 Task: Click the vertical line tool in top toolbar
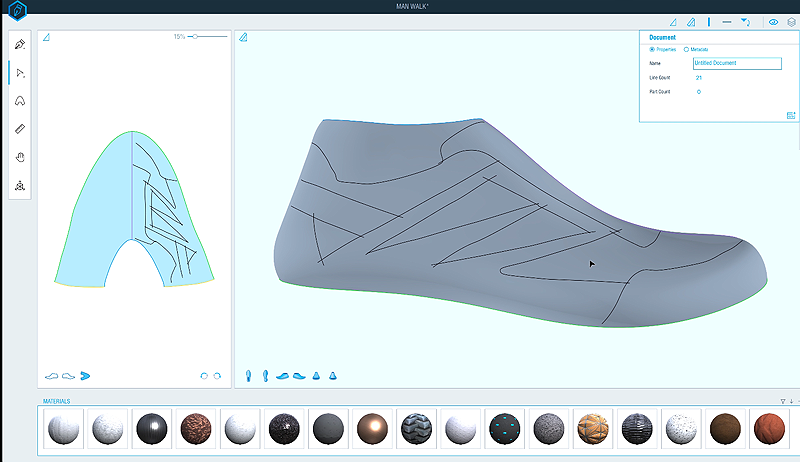click(x=709, y=21)
